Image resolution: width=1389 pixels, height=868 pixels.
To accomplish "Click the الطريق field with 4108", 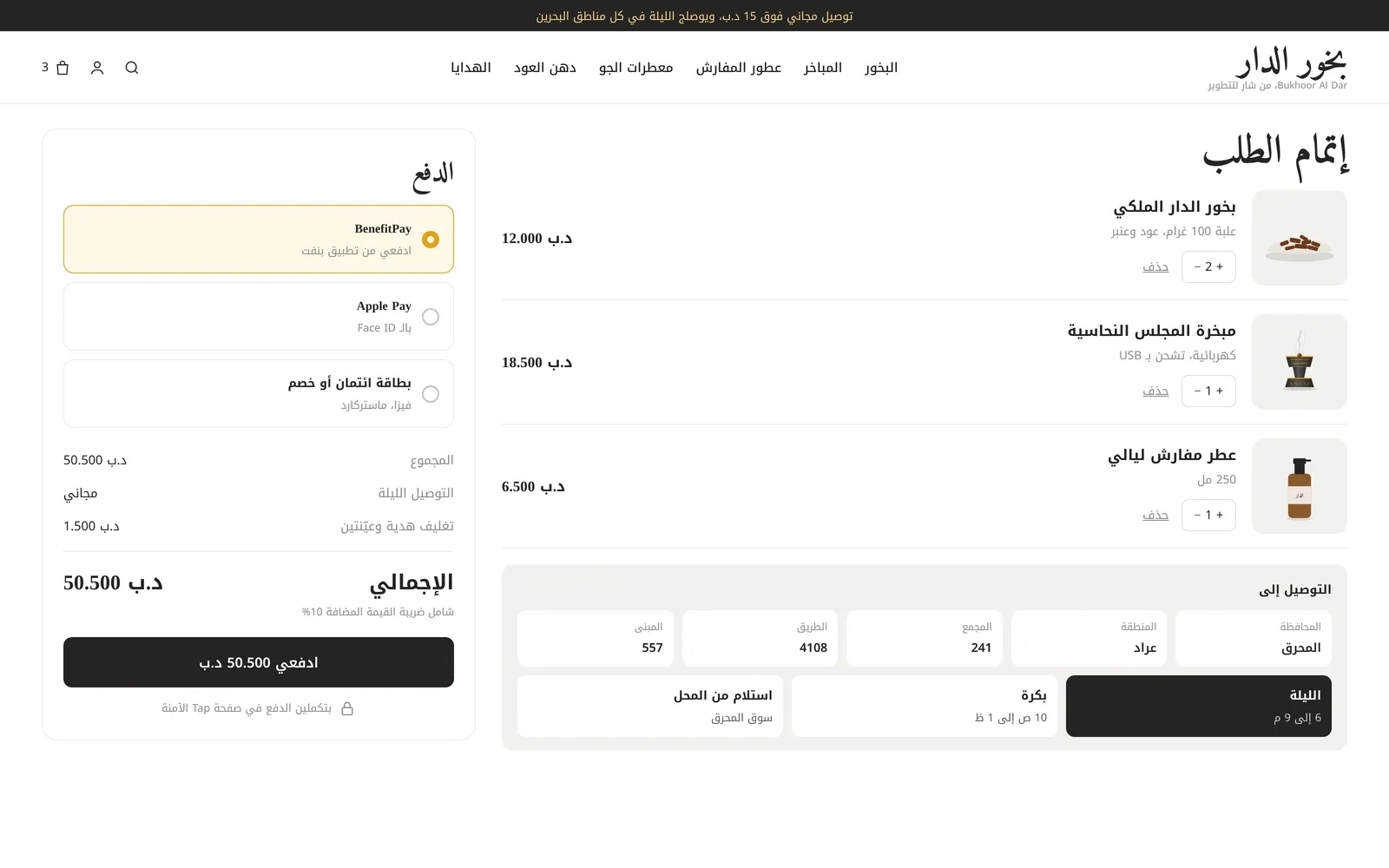I will pos(760,639).
